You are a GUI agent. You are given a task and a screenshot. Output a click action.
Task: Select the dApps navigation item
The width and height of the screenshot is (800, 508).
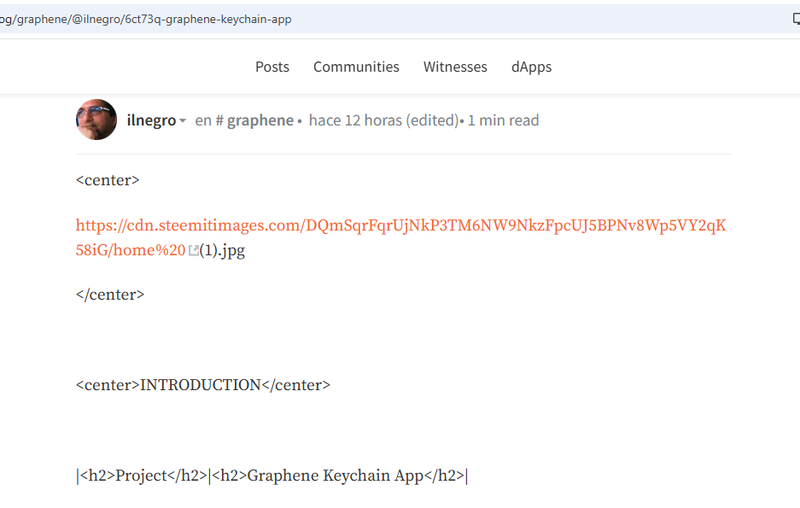531,67
